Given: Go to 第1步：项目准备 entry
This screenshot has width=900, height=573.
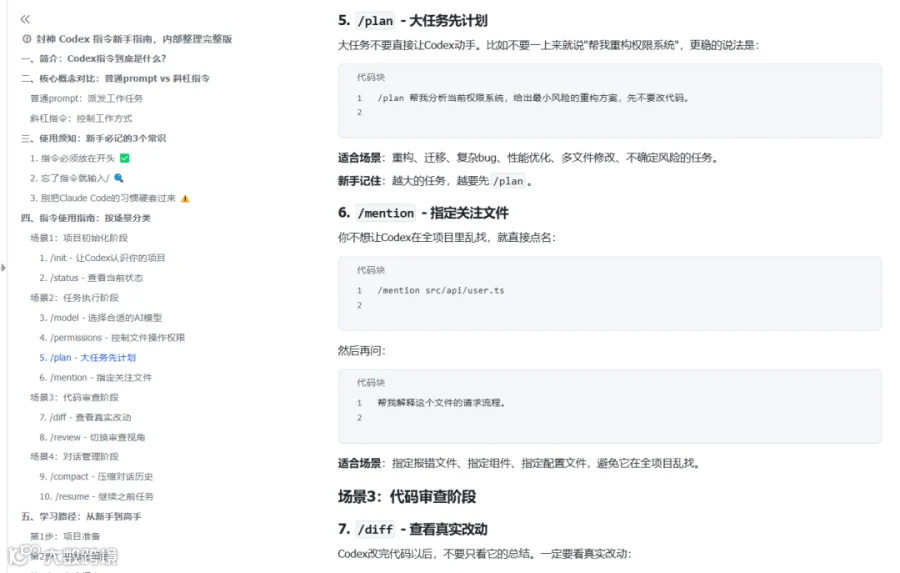Looking at the screenshot, I should click(x=65, y=536).
